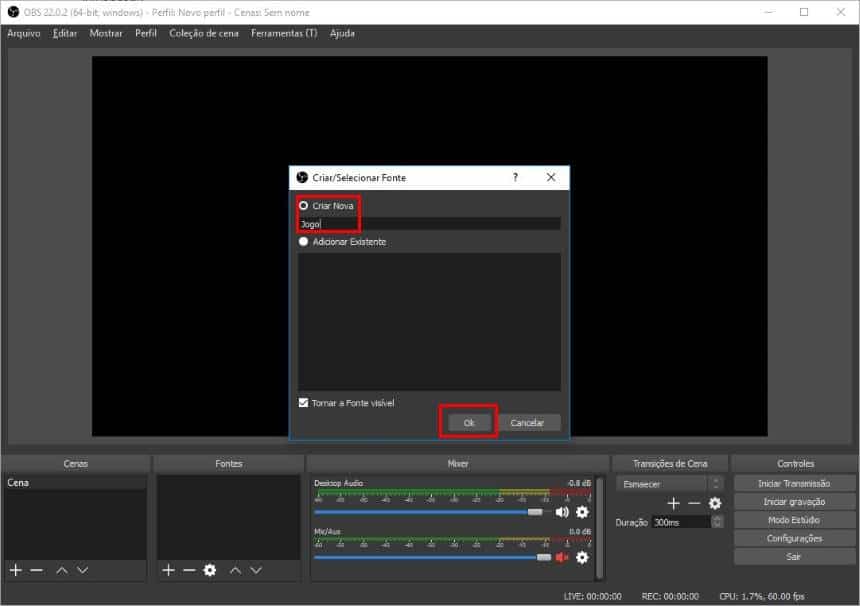This screenshot has width=860, height=606.
Task: Click the Mic/Aux volume slider
Action: (x=433, y=558)
